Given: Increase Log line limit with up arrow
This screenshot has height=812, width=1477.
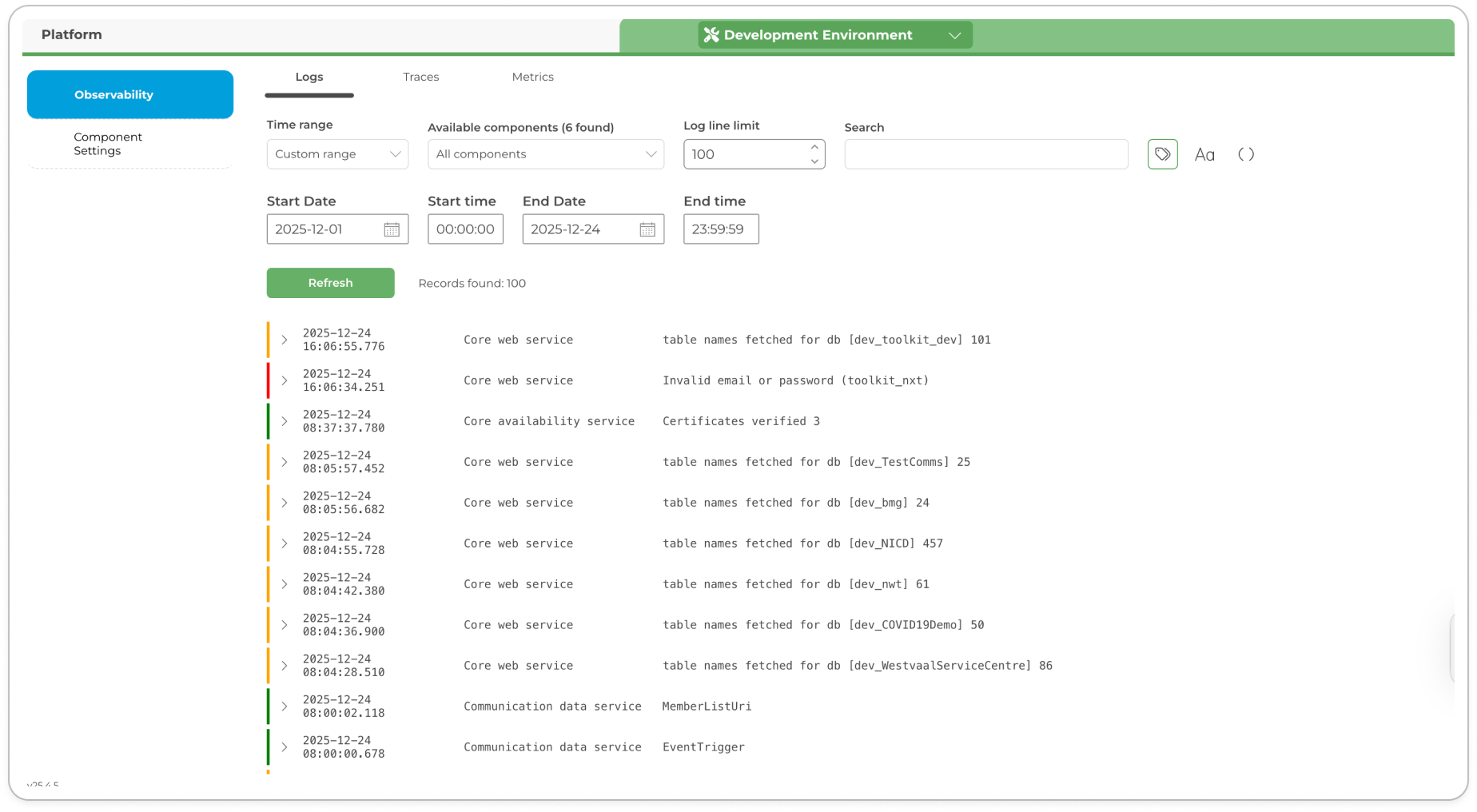Looking at the screenshot, I should [x=814, y=147].
